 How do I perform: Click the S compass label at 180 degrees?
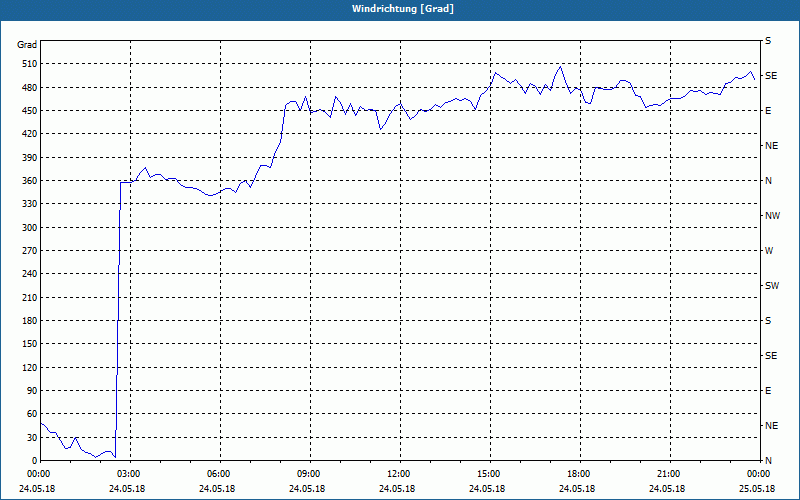pos(768,320)
